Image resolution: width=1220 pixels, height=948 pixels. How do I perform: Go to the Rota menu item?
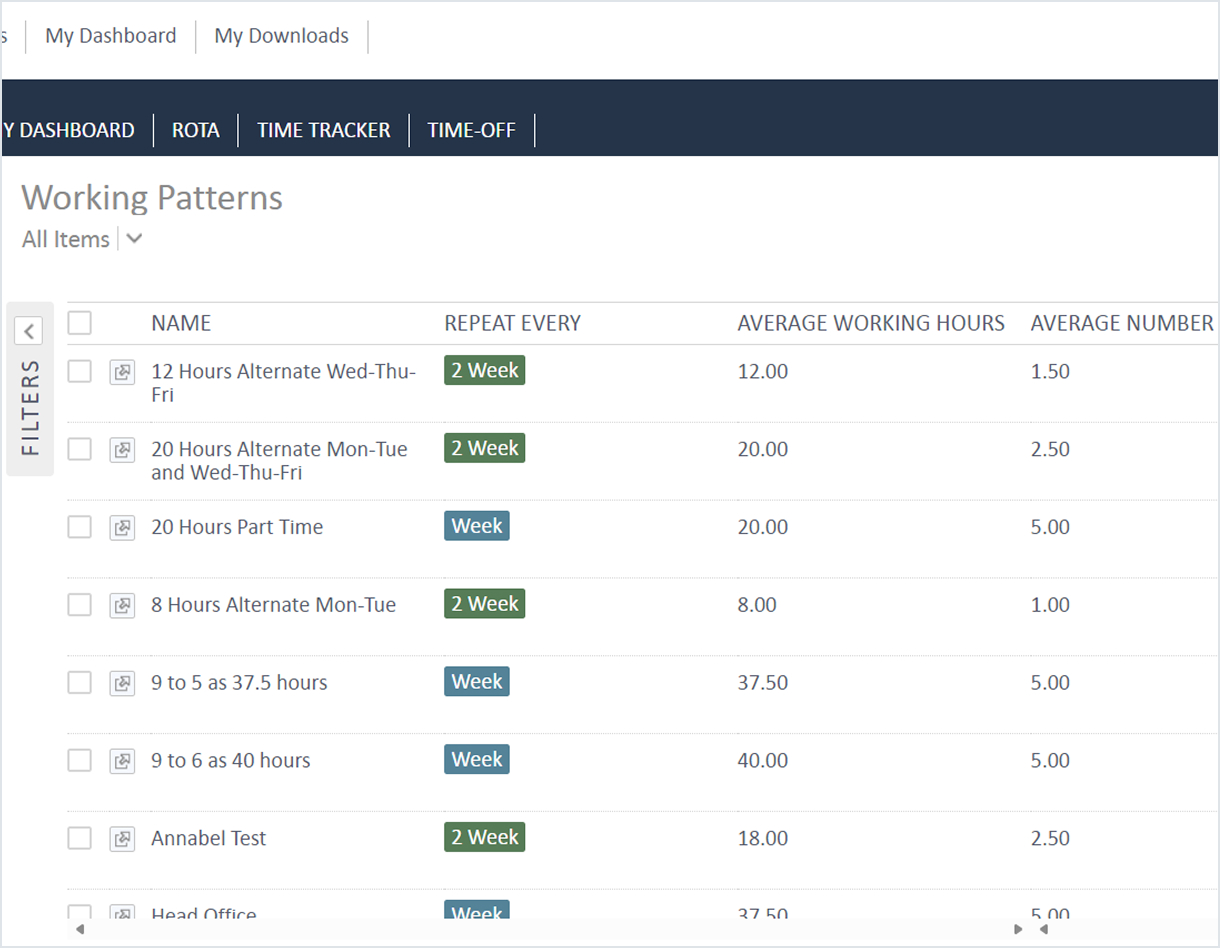pos(195,130)
